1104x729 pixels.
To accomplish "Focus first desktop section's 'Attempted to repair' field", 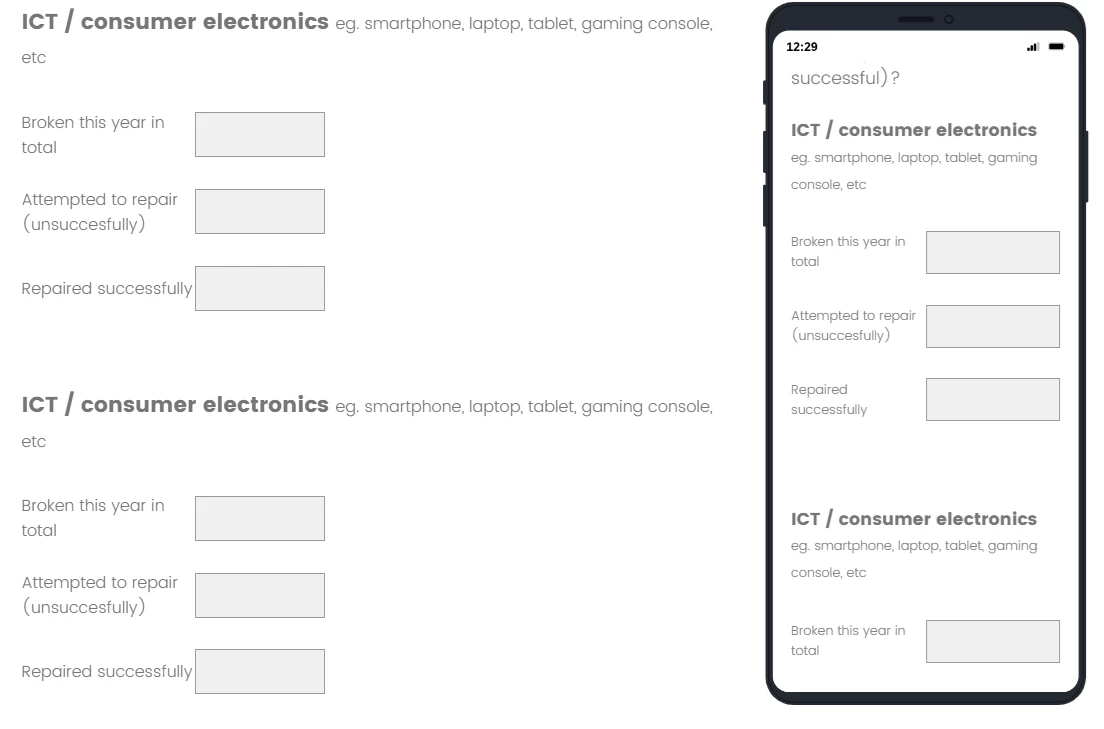I will [x=260, y=211].
